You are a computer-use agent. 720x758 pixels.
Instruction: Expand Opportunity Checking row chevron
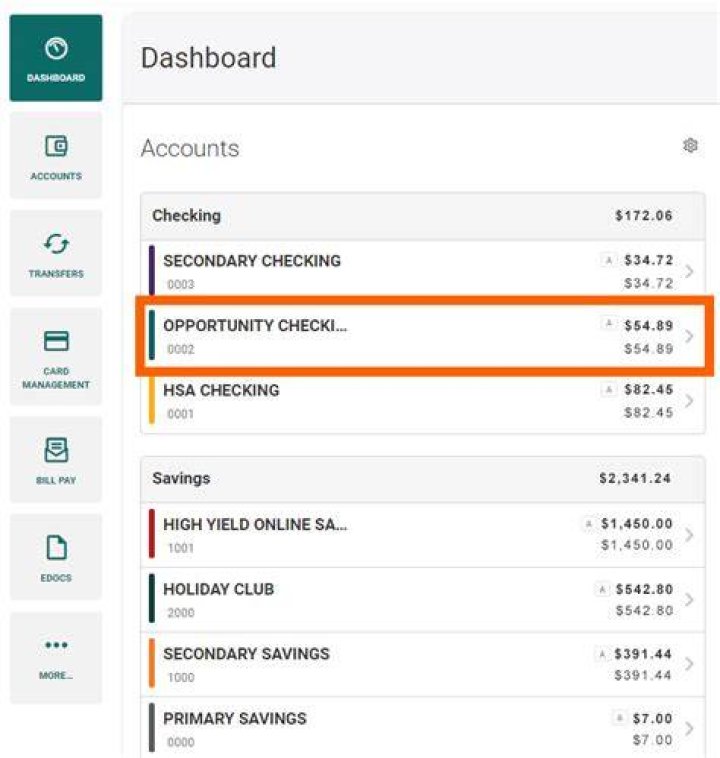click(689, 336)
